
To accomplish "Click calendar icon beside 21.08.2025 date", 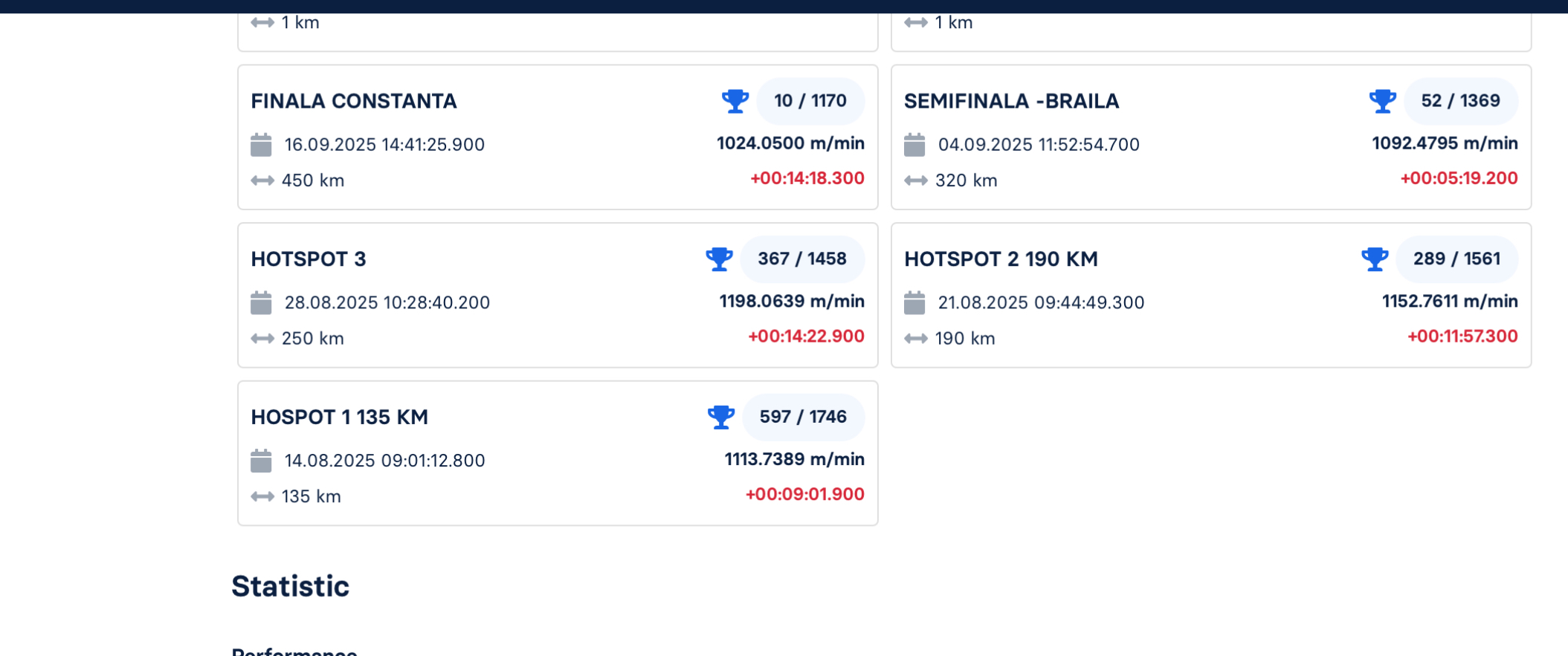I will [x=914, y=303].
